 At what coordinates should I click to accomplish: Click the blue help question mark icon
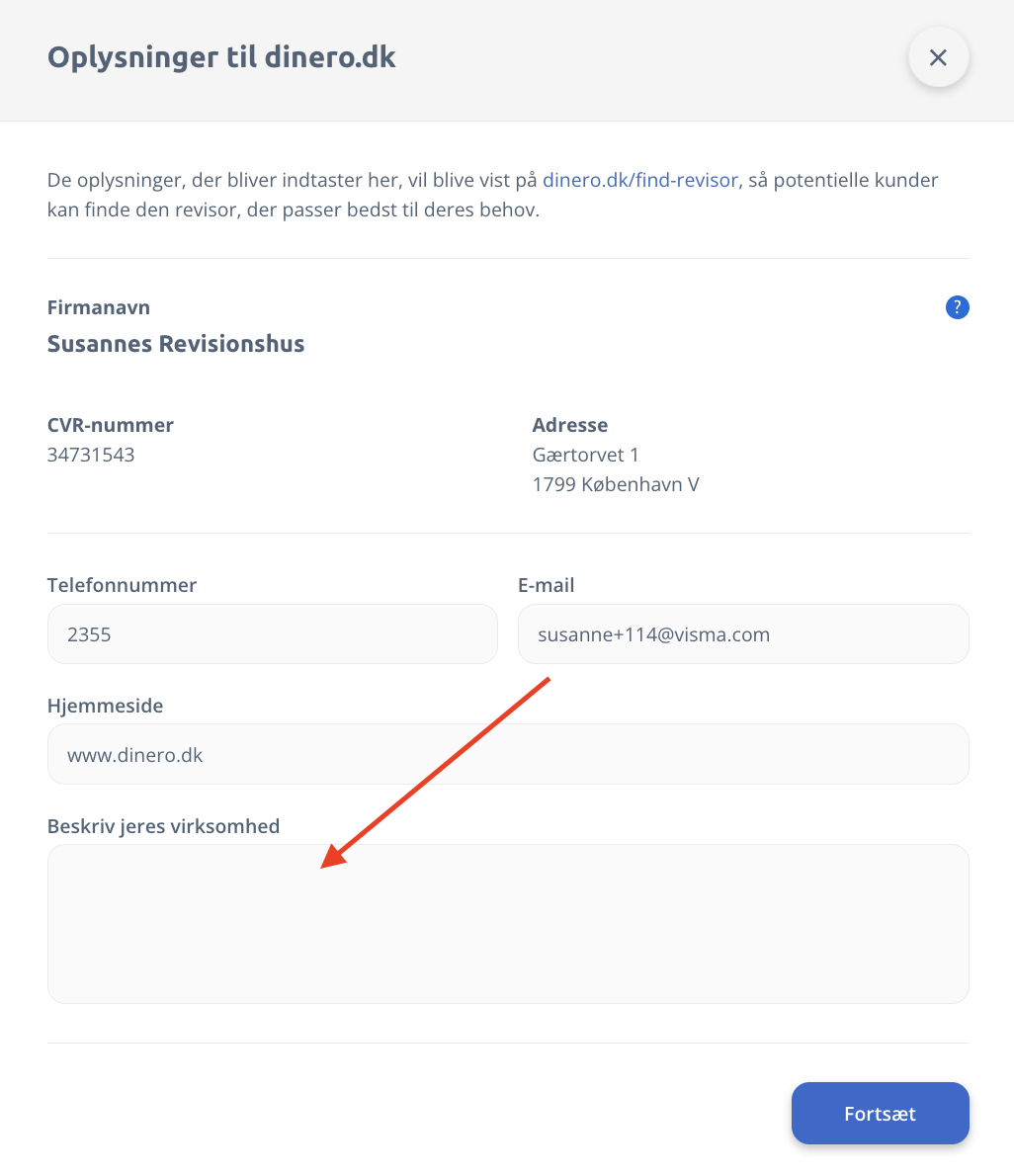click(x=957, y=307)
